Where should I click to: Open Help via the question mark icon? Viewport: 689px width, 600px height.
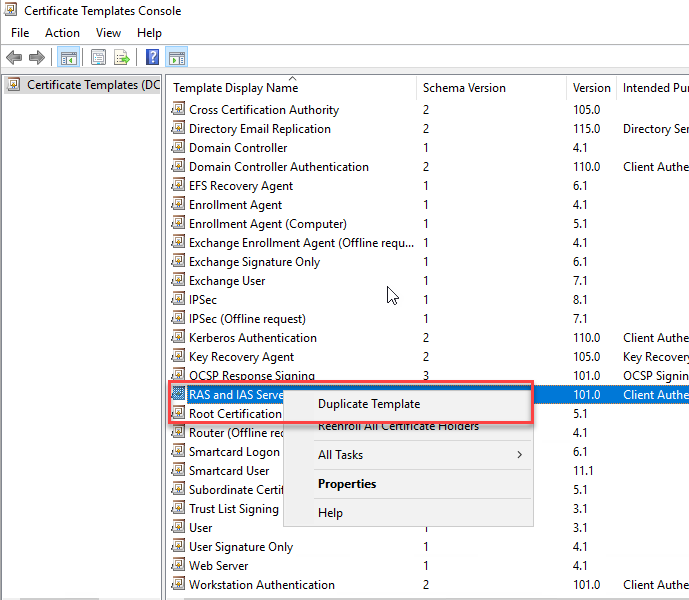point(153,57)
